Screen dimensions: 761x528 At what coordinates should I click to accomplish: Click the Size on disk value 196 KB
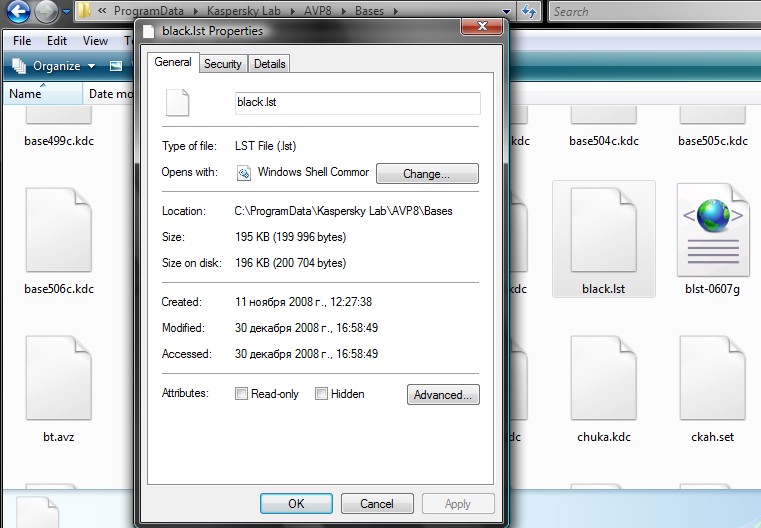(x=290, y=263)
